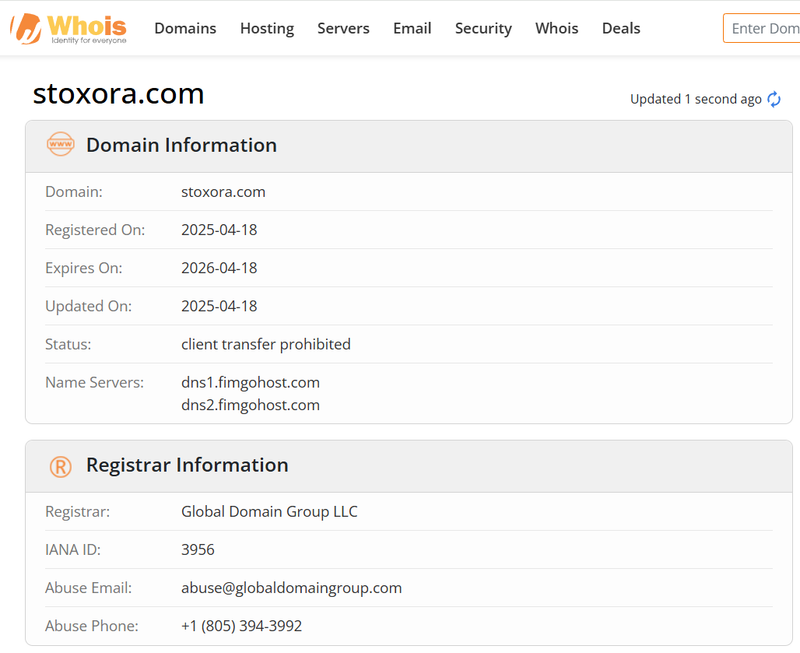Click abuse email abuse@globaldomaingroup.com

(291, 588)
